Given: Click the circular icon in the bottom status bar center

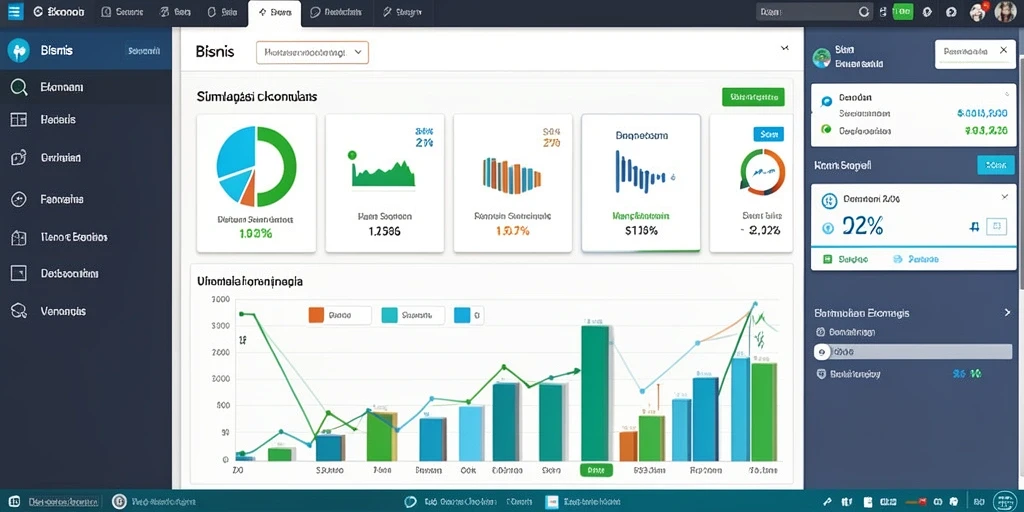Looking at the screenshot, I should (410, 502).
